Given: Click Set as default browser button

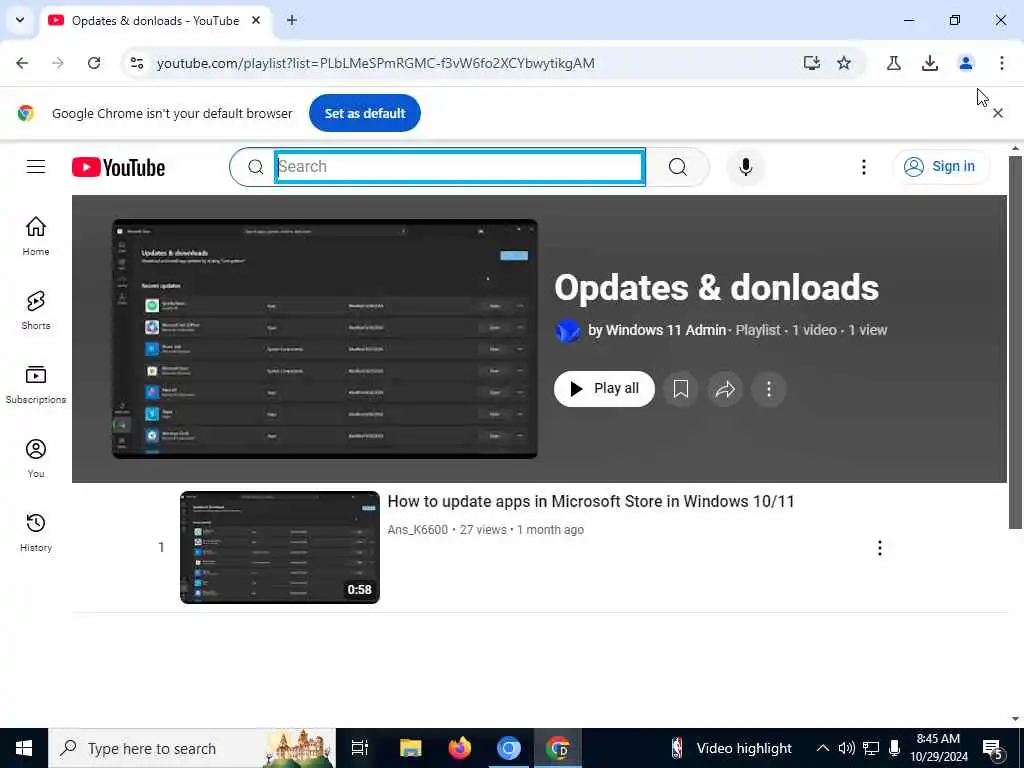Looking at the screenshot, I should [364, 113].
